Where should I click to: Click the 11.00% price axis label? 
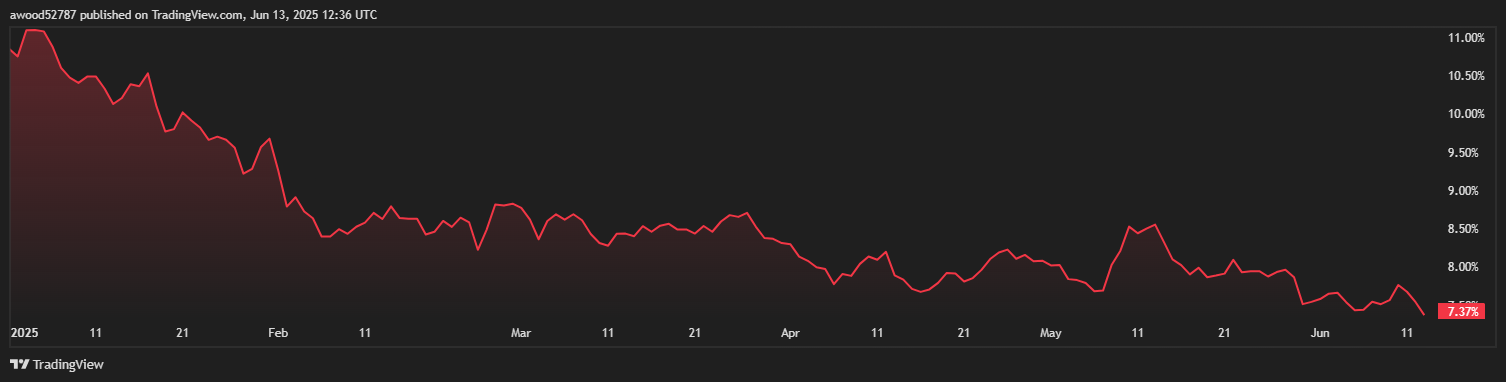click(x=1465, y=38)
